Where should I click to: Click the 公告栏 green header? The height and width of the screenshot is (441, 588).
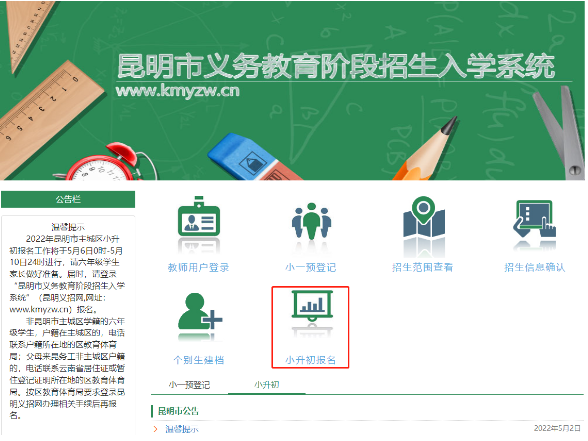(68, 199)
